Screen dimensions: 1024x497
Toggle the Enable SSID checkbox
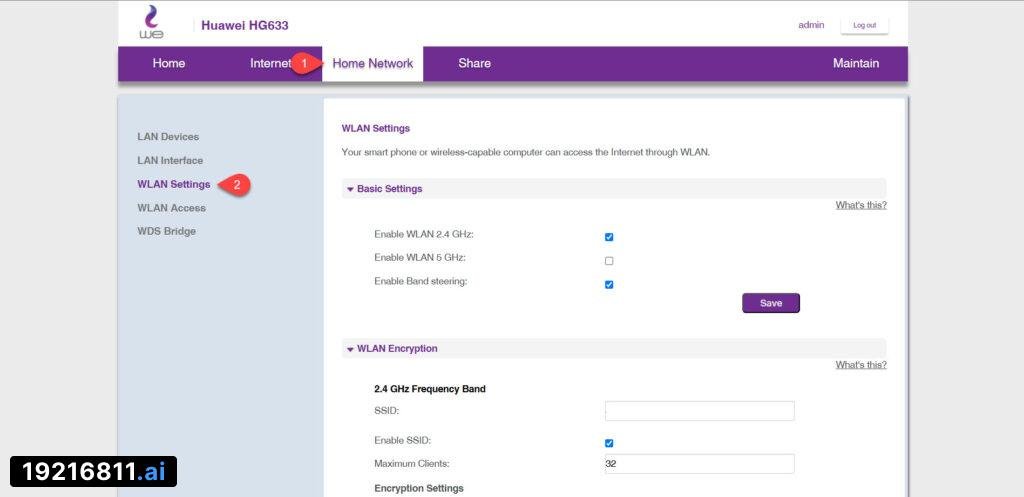pyautogui.click(x=609, y=443)
